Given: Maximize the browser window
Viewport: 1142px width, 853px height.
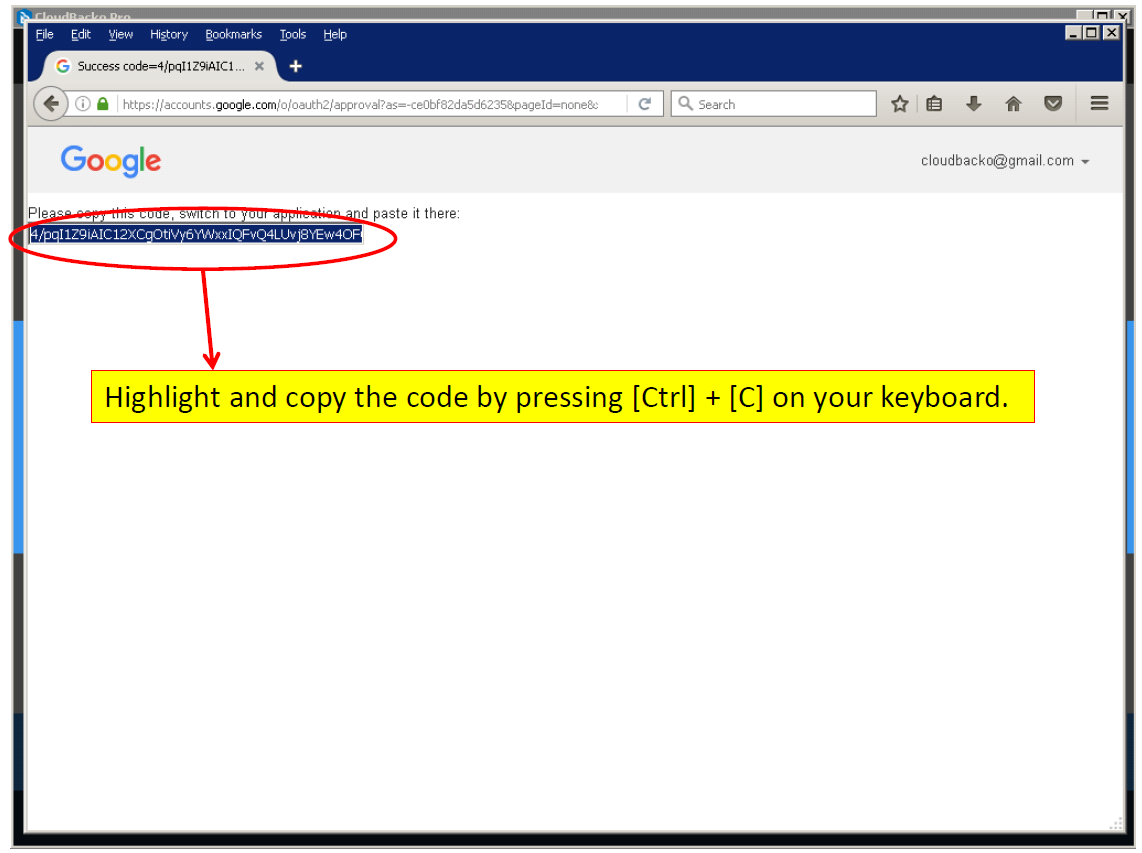Looking at the screenshot, I should click(x=1092, y=33).
